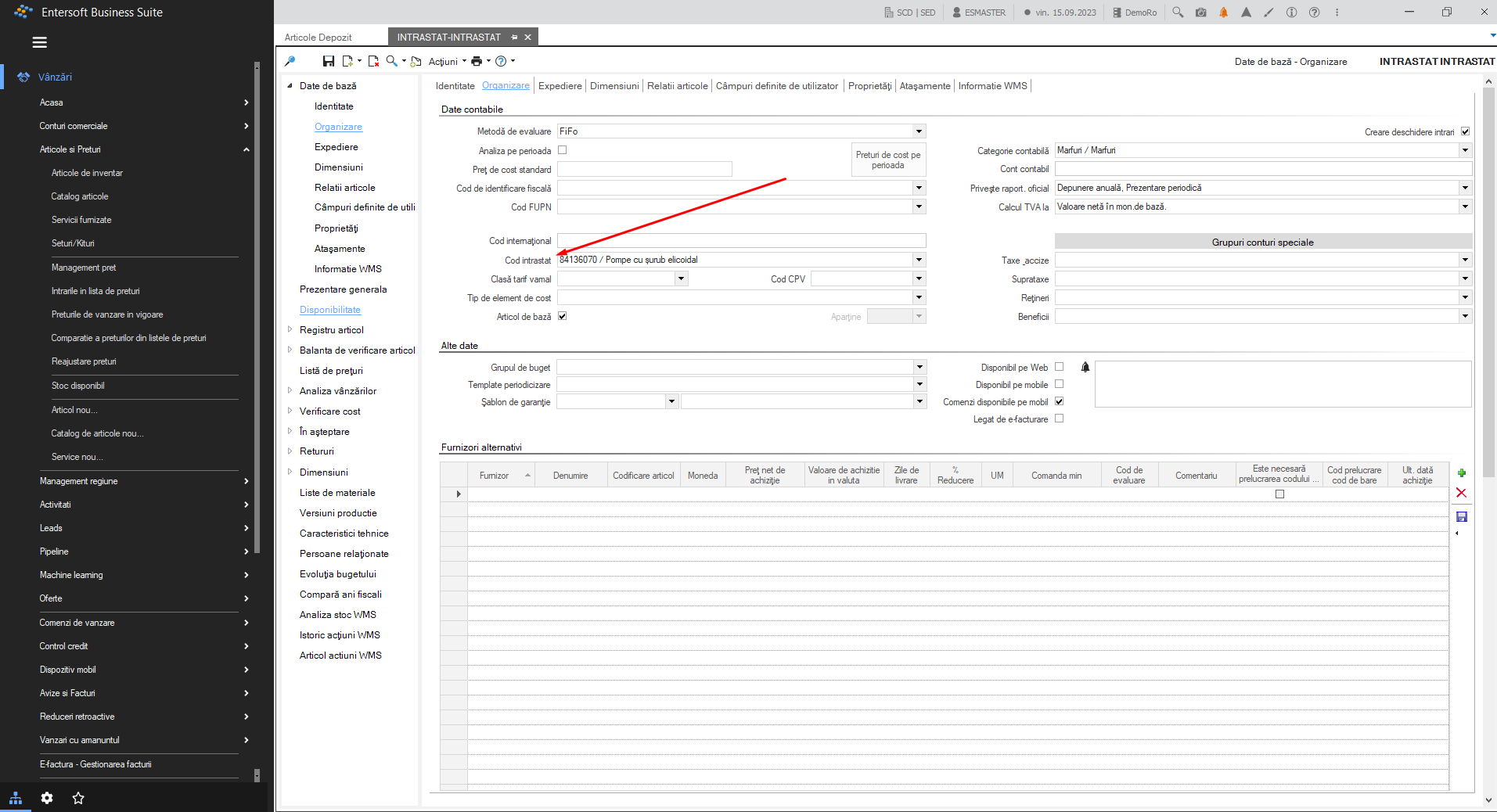Expand the Cod intrastat dropdown arrow
The image size is (1497, 812).
click(x=919, y=260)
